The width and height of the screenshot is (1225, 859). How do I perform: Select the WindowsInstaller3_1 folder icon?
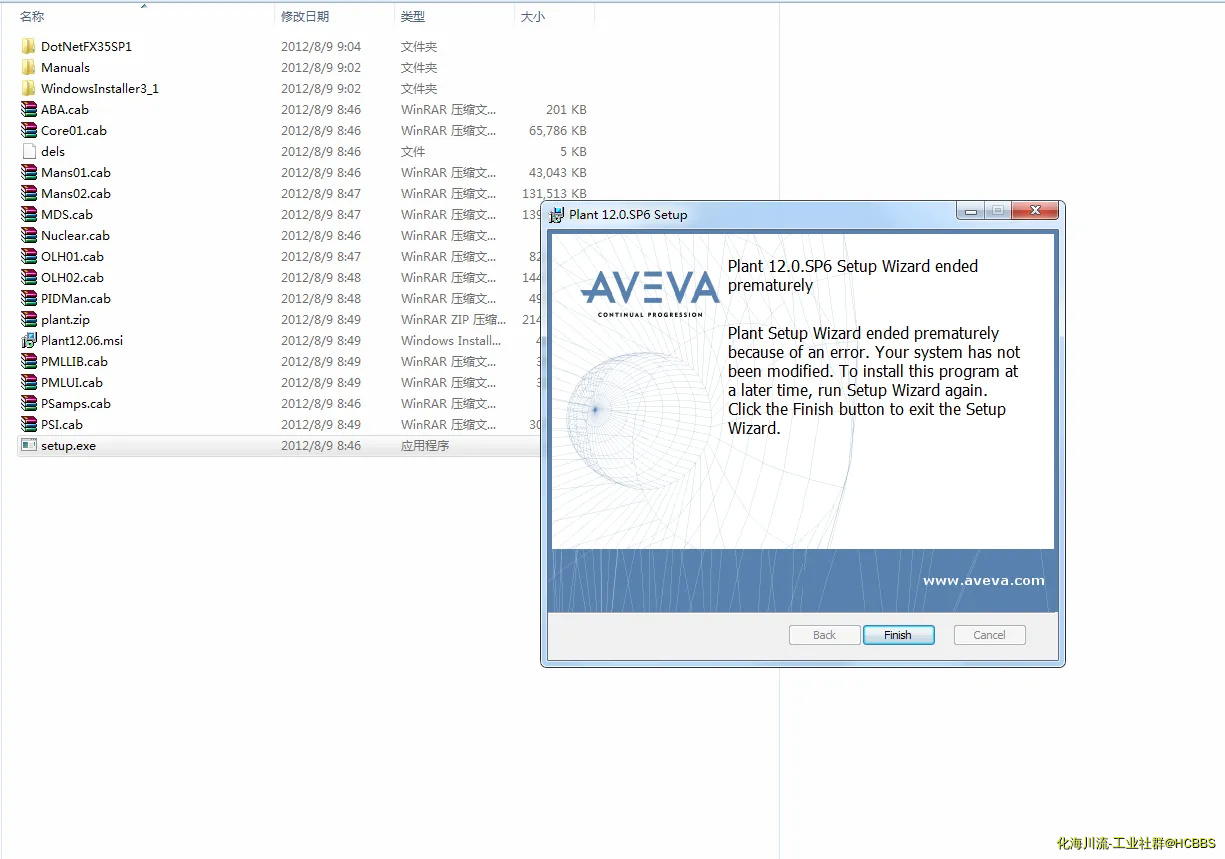click(x=28, y=88)
